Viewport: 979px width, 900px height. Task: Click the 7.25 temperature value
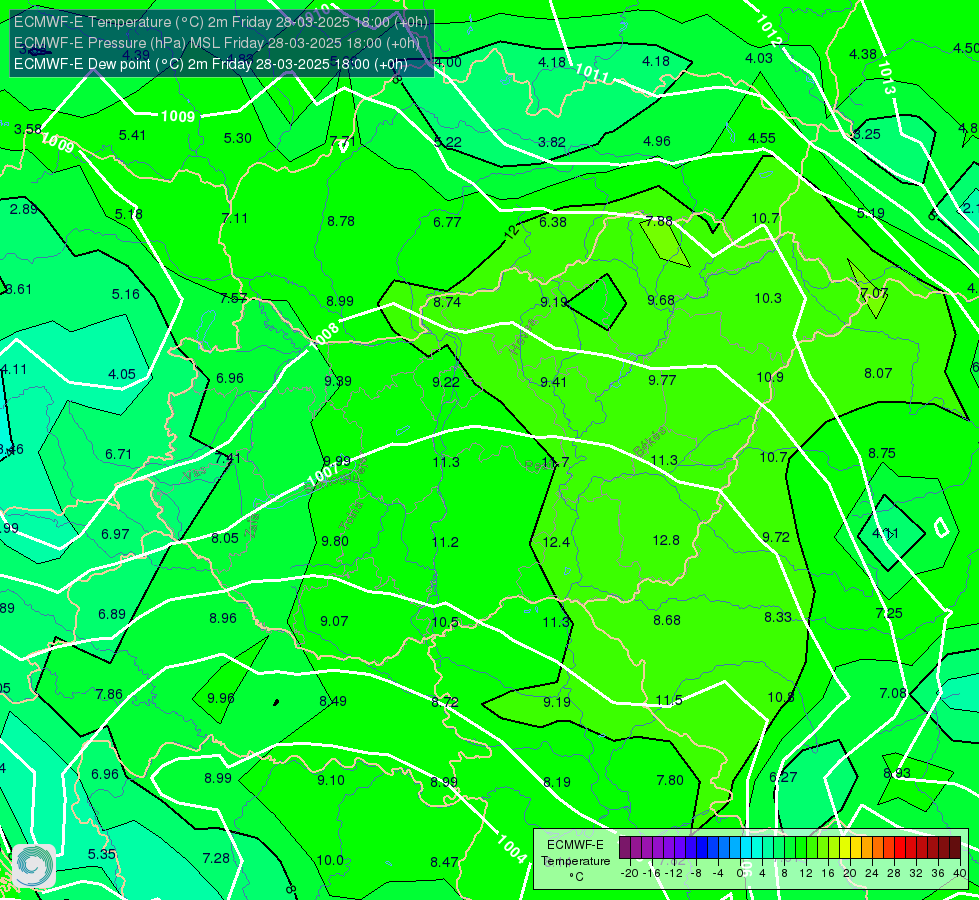coord(889,613)
